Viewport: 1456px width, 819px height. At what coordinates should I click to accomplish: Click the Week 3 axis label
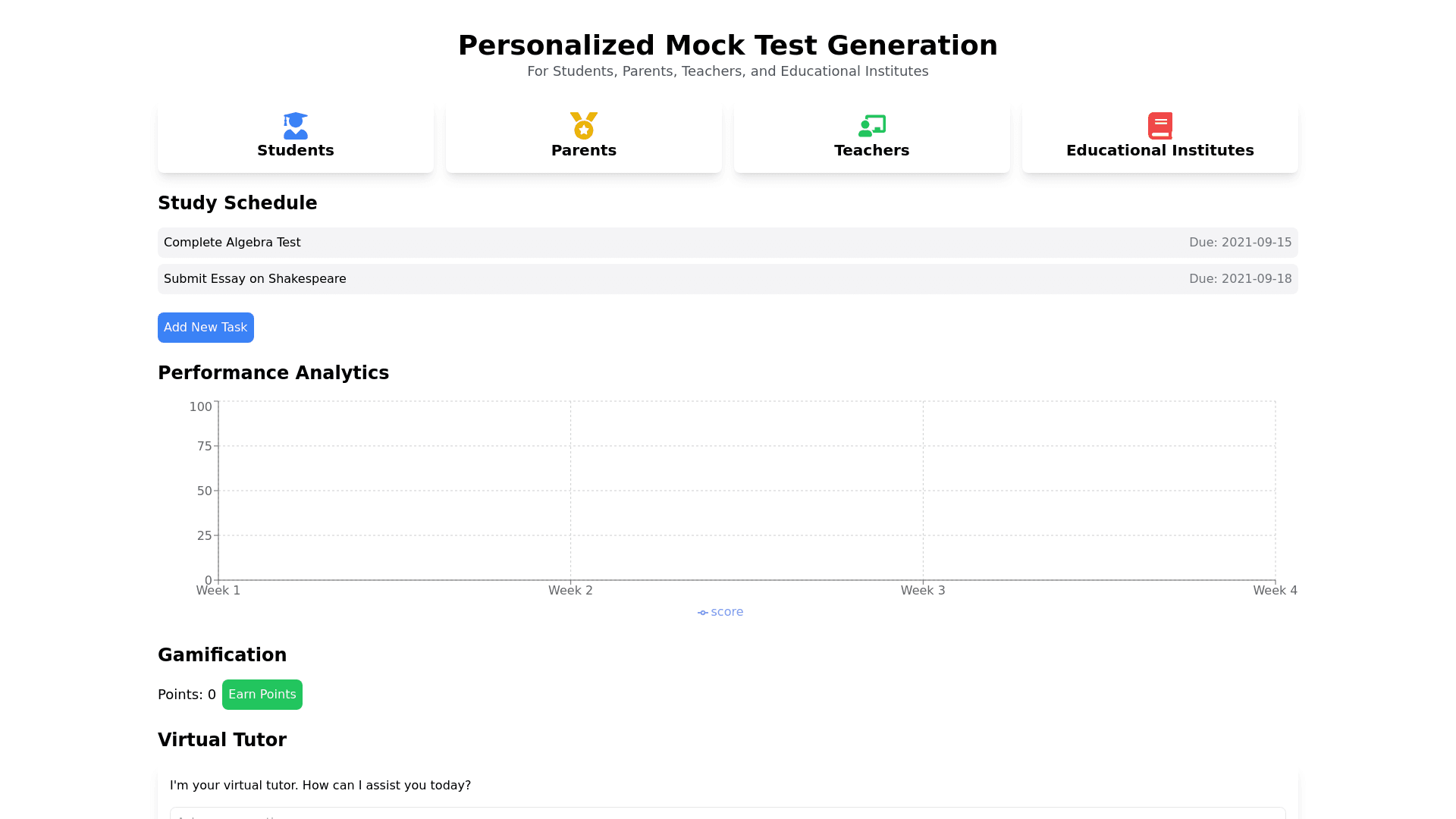pyautogui.click(x=923, y=591)
